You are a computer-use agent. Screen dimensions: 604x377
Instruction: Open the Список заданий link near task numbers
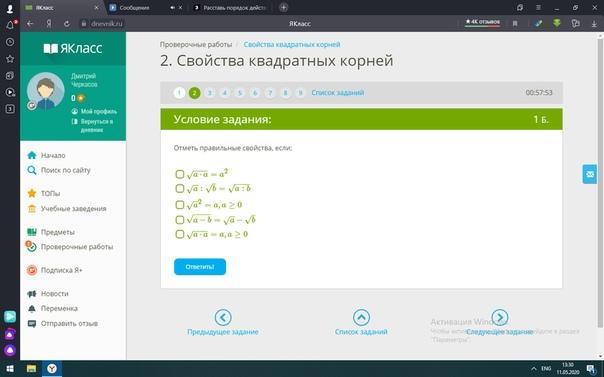tap(337, 93)
